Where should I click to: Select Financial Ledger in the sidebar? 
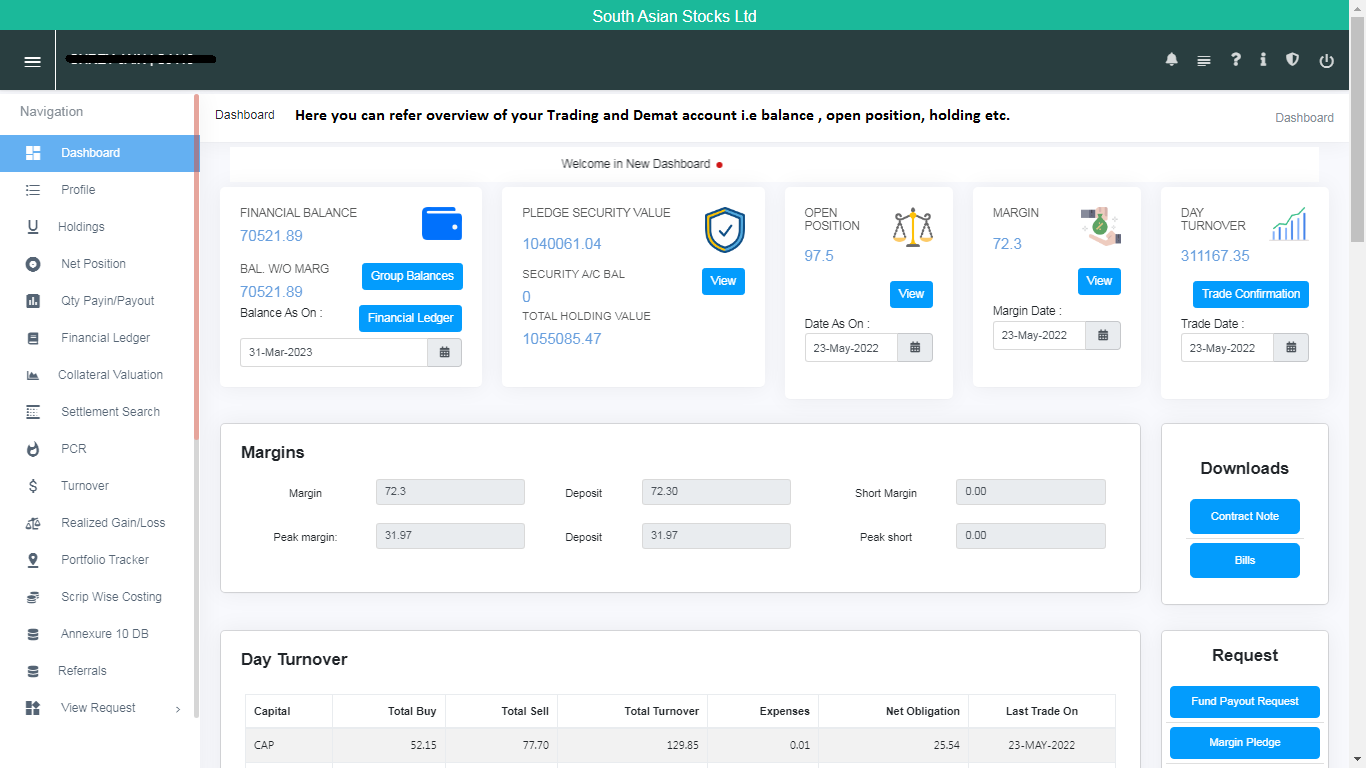click(x=105, y=338)
